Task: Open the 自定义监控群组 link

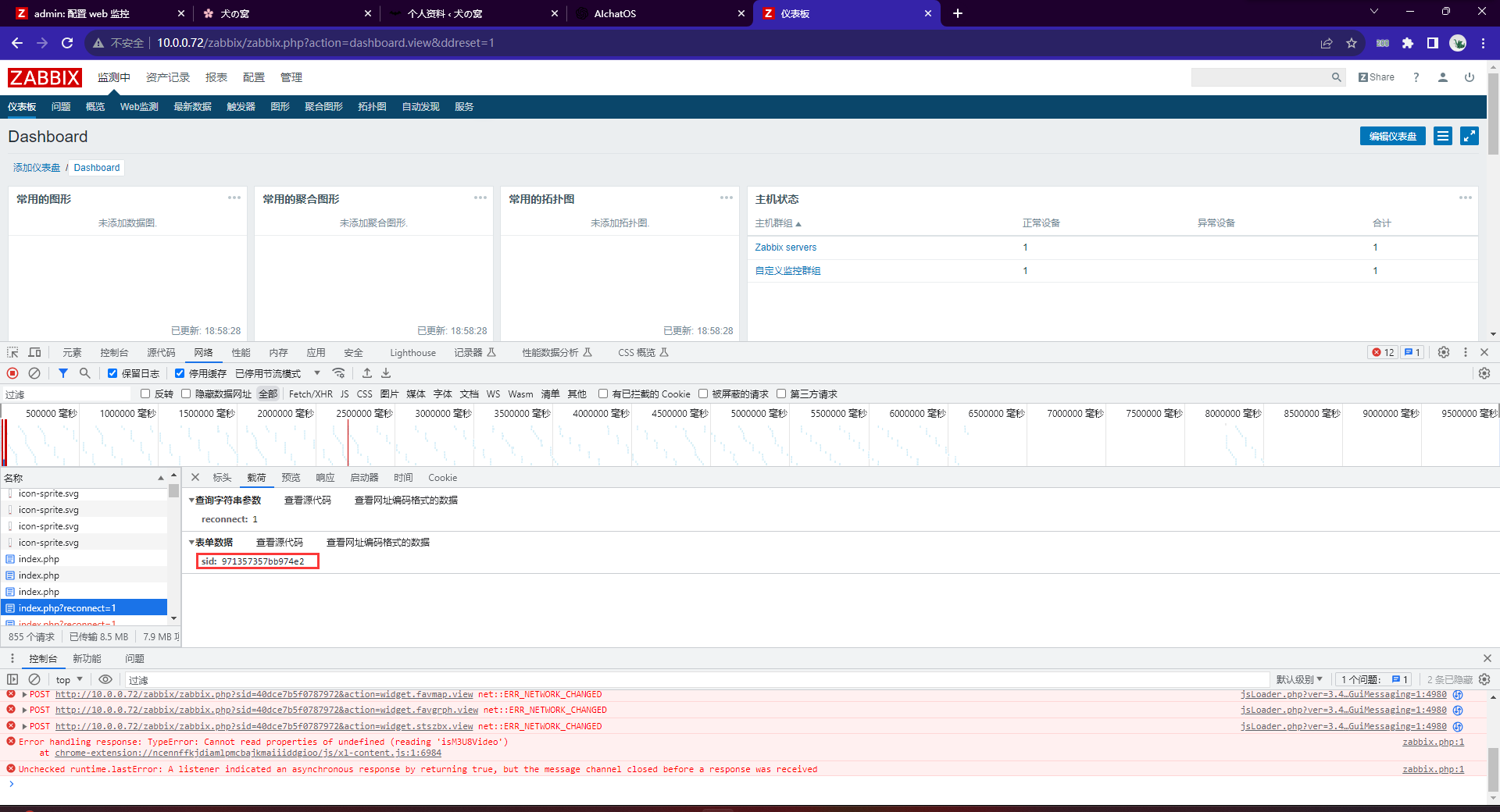Action: (787, 271)
